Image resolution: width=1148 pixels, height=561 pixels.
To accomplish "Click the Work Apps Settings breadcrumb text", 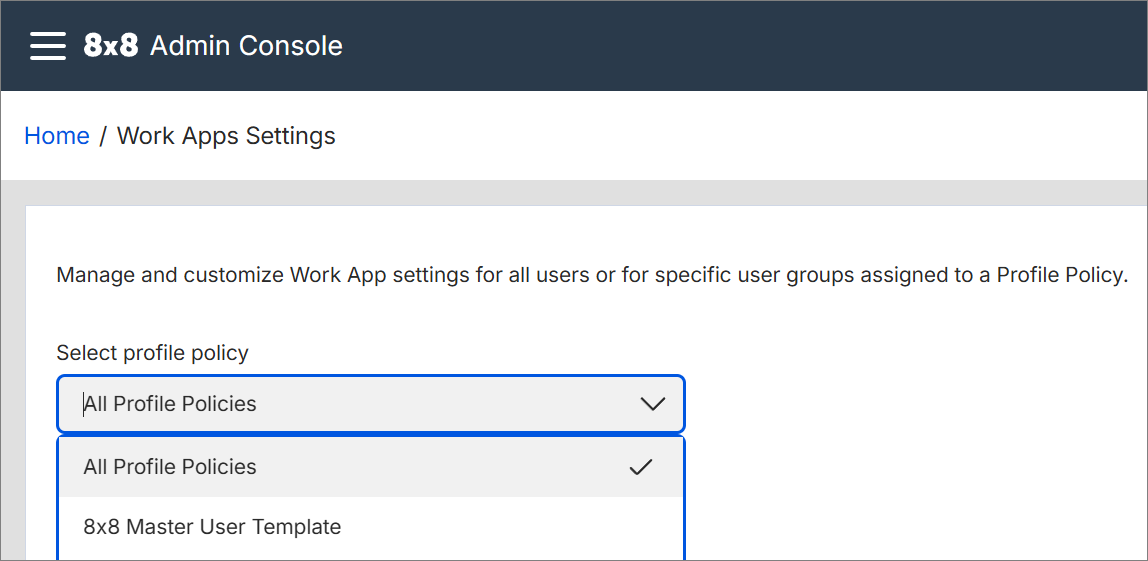I will [x=226, y=135].
